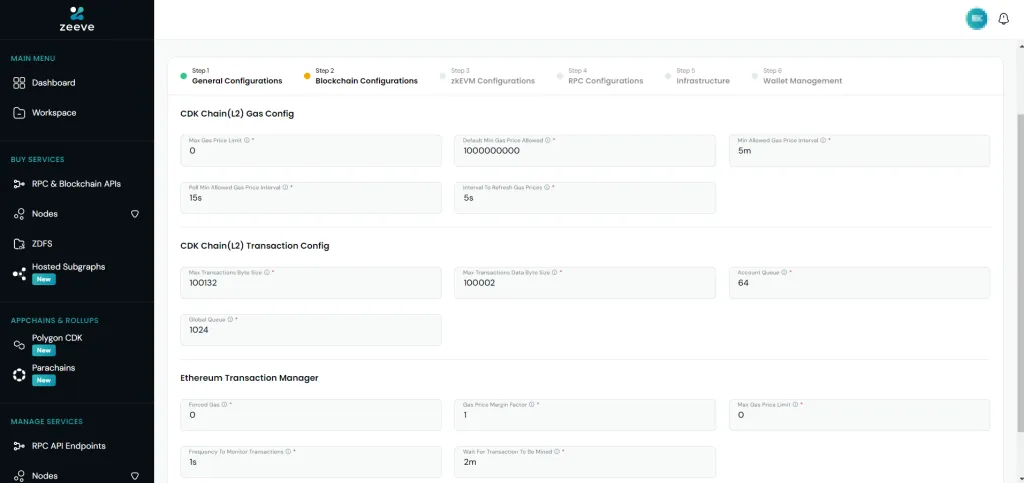Click the heart icon beside Nodes

[135, 214]
